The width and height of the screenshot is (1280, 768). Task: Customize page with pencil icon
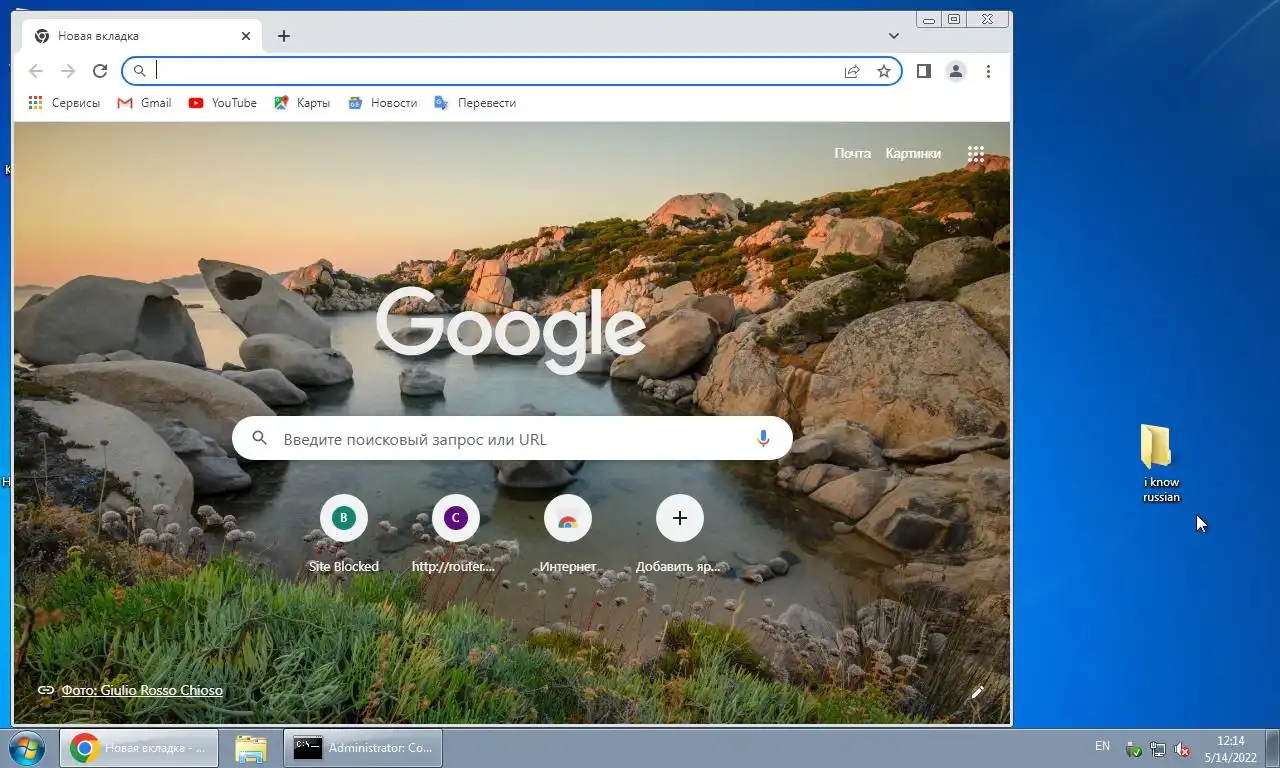click(x=978, y=692)
